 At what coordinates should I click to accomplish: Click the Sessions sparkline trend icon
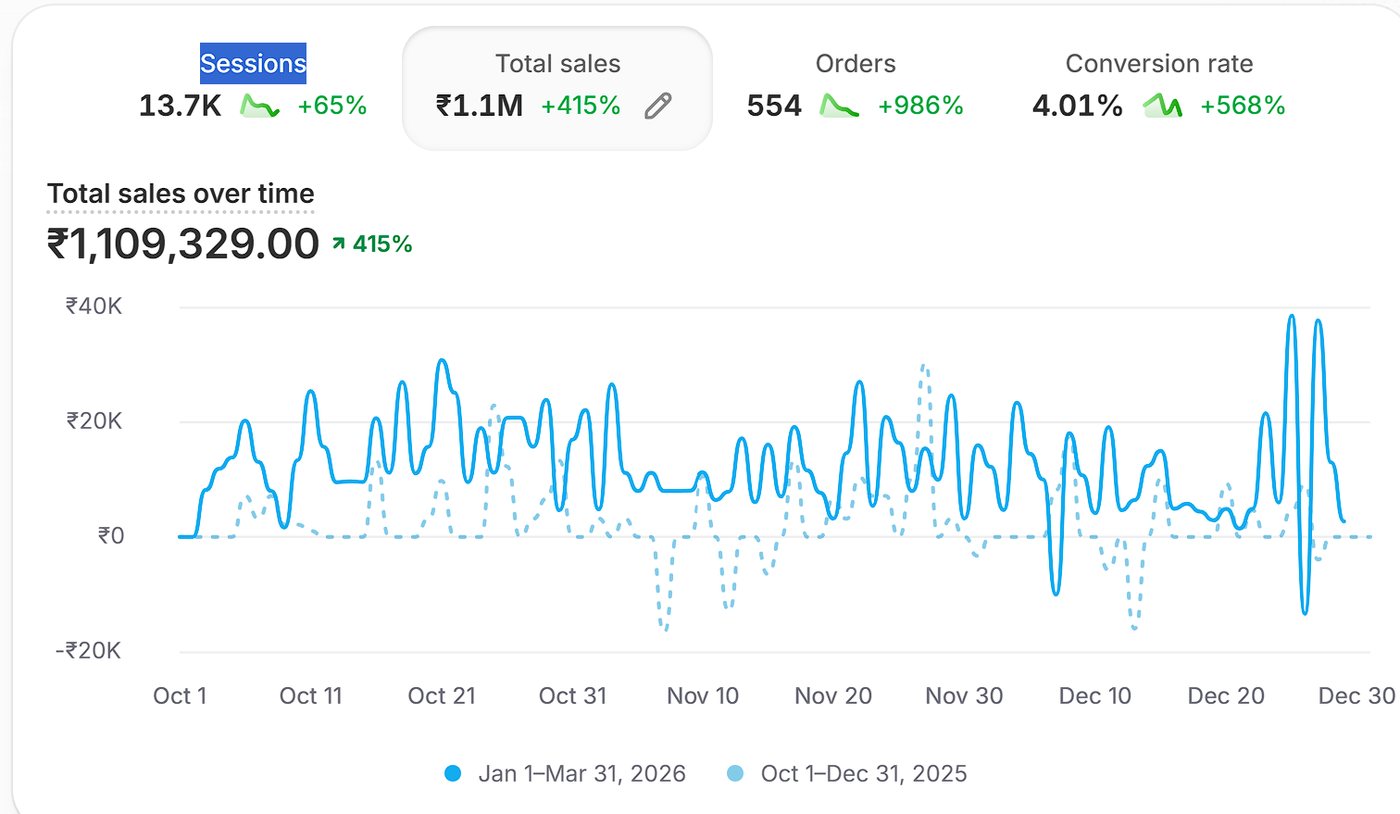(x=260, y=105)
